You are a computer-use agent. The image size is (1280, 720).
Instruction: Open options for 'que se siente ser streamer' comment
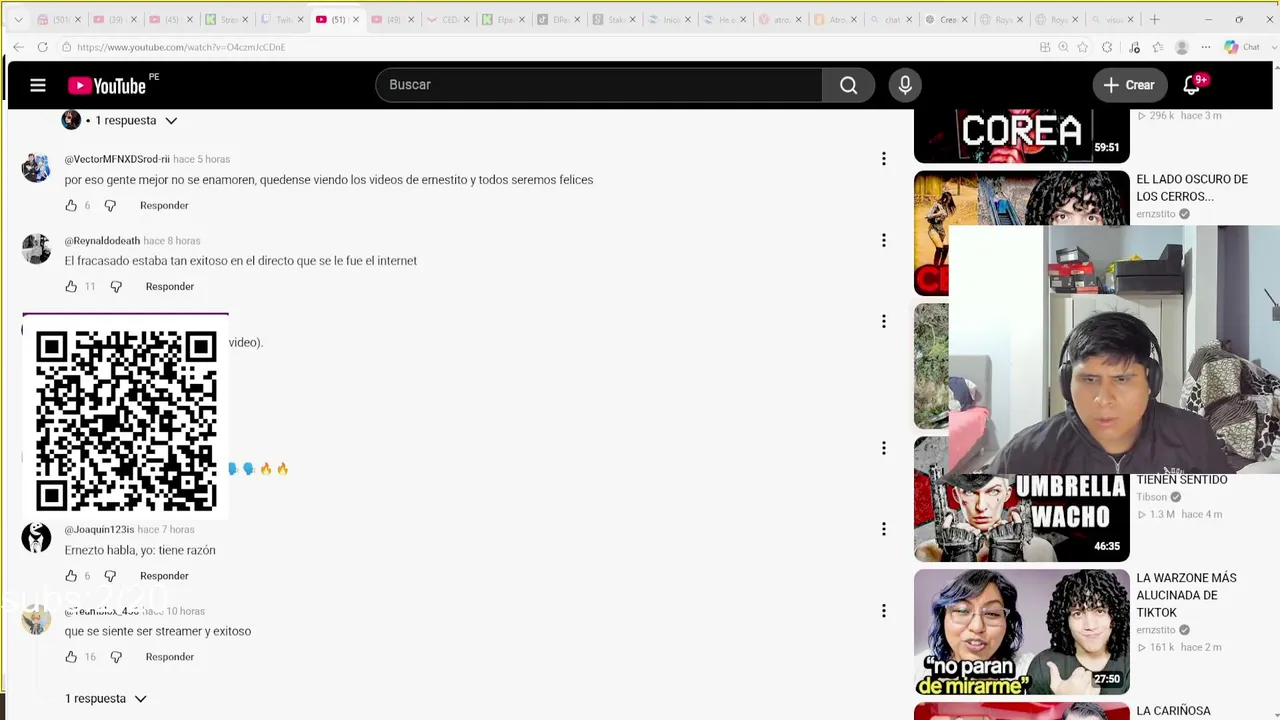(x=883, y=610)
